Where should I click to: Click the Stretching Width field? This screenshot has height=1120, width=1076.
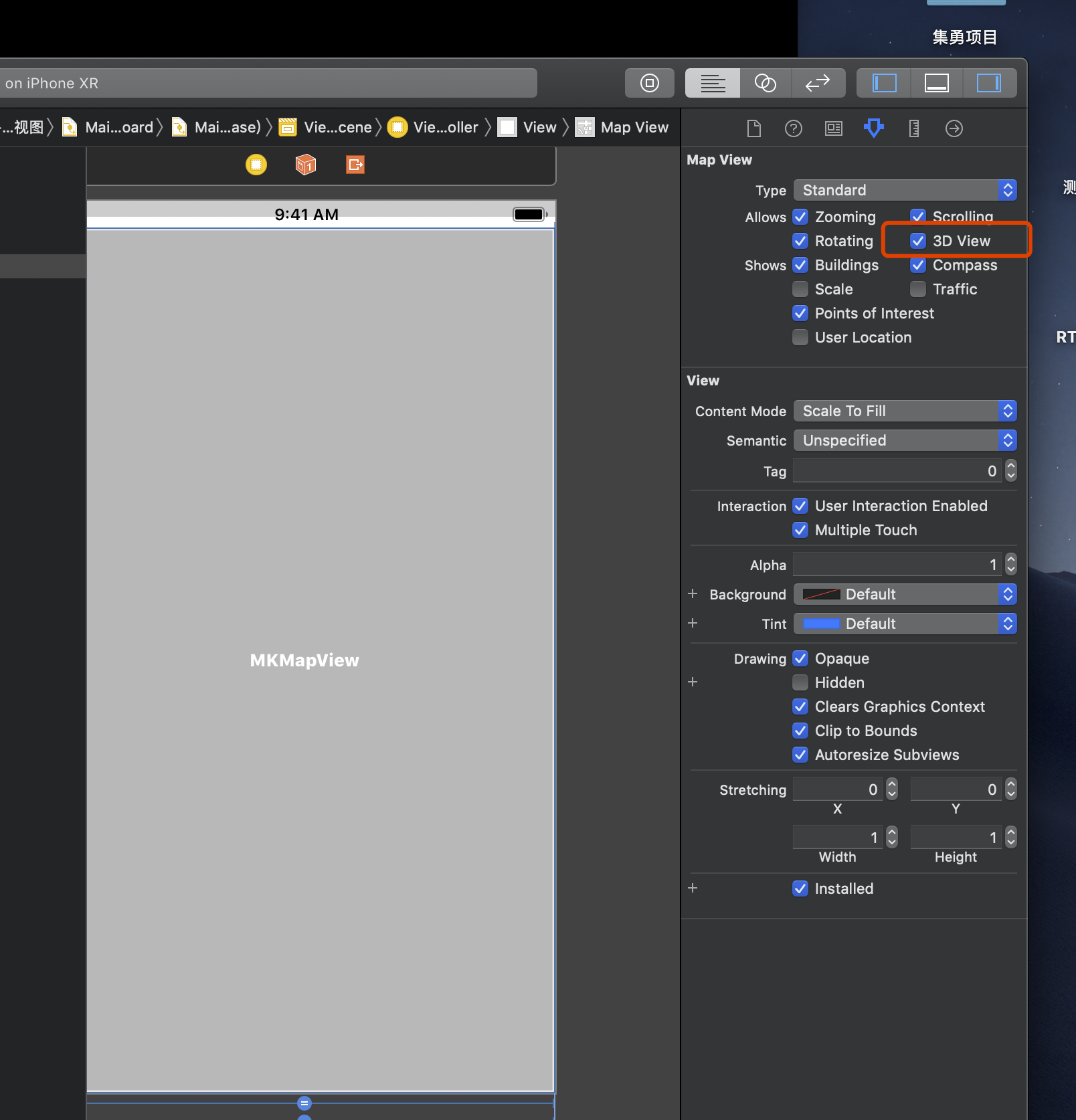pyautogui.click(x=838, y=838)
